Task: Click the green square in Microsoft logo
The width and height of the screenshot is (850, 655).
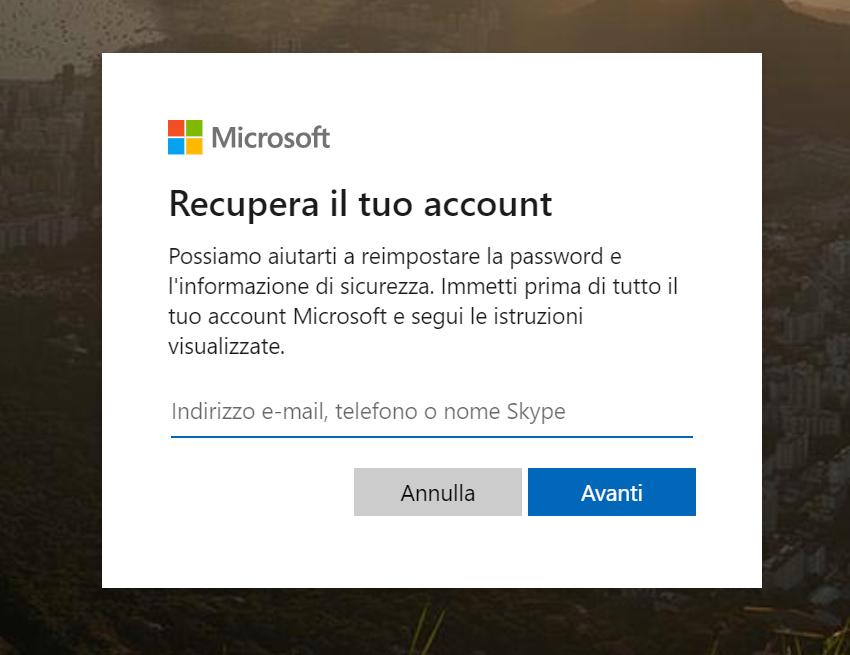Action: (x=194, y=128)
